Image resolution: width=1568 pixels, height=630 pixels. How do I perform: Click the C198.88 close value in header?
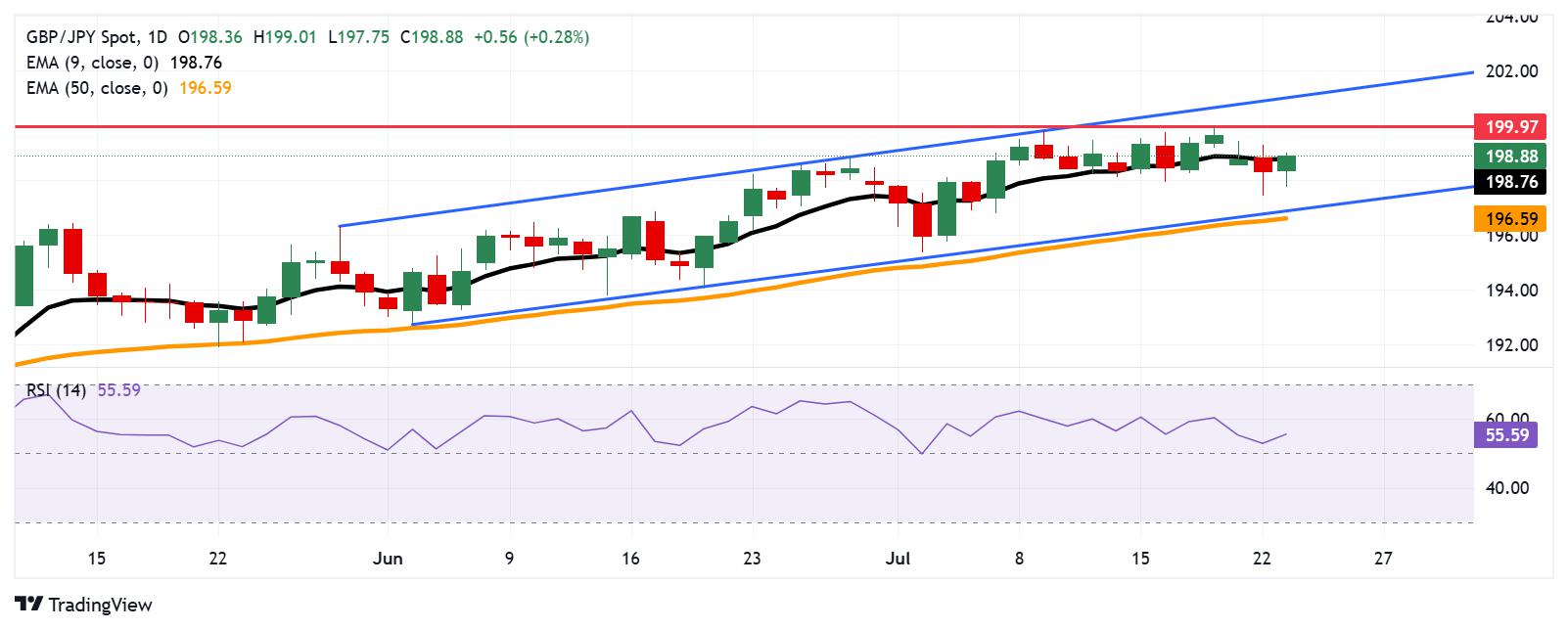point(432,37)
